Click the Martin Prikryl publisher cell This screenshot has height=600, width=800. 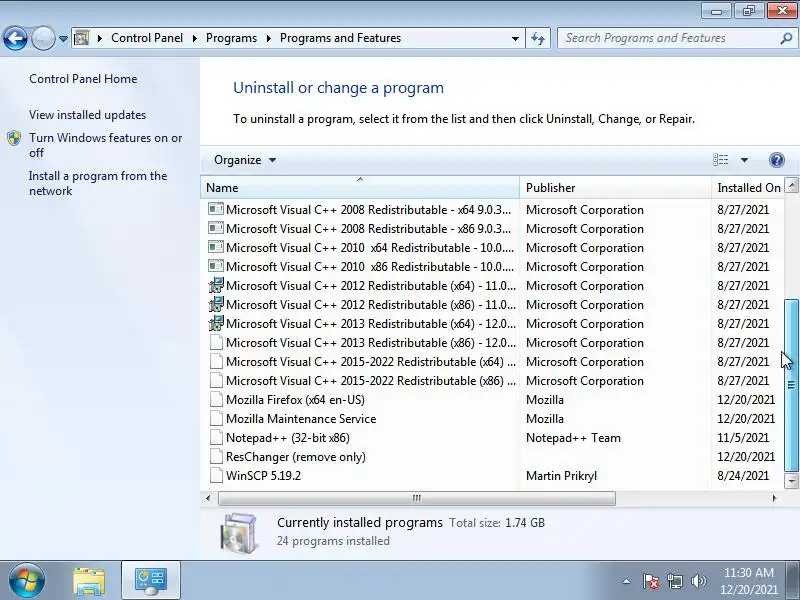[561, 476]
